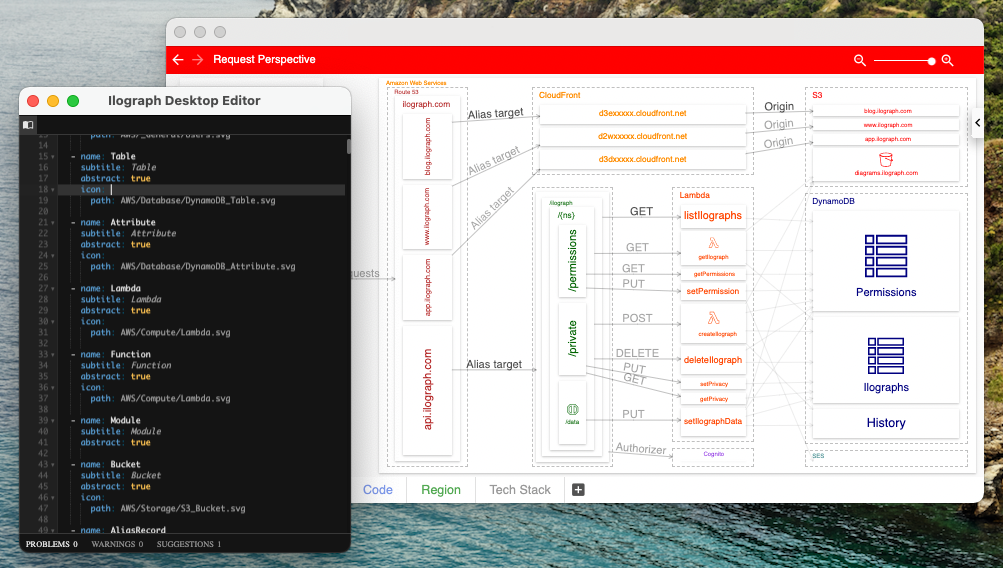This screenshot has width=1003, height=568.
Task: Select the History table node
Action: click(886, 423)
